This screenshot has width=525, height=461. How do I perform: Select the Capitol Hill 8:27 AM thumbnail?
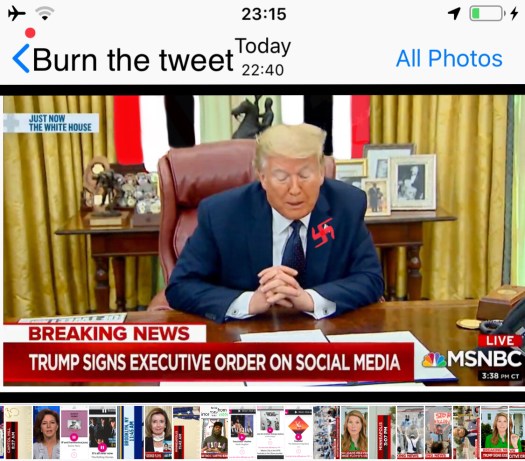[x=18, y=432]
